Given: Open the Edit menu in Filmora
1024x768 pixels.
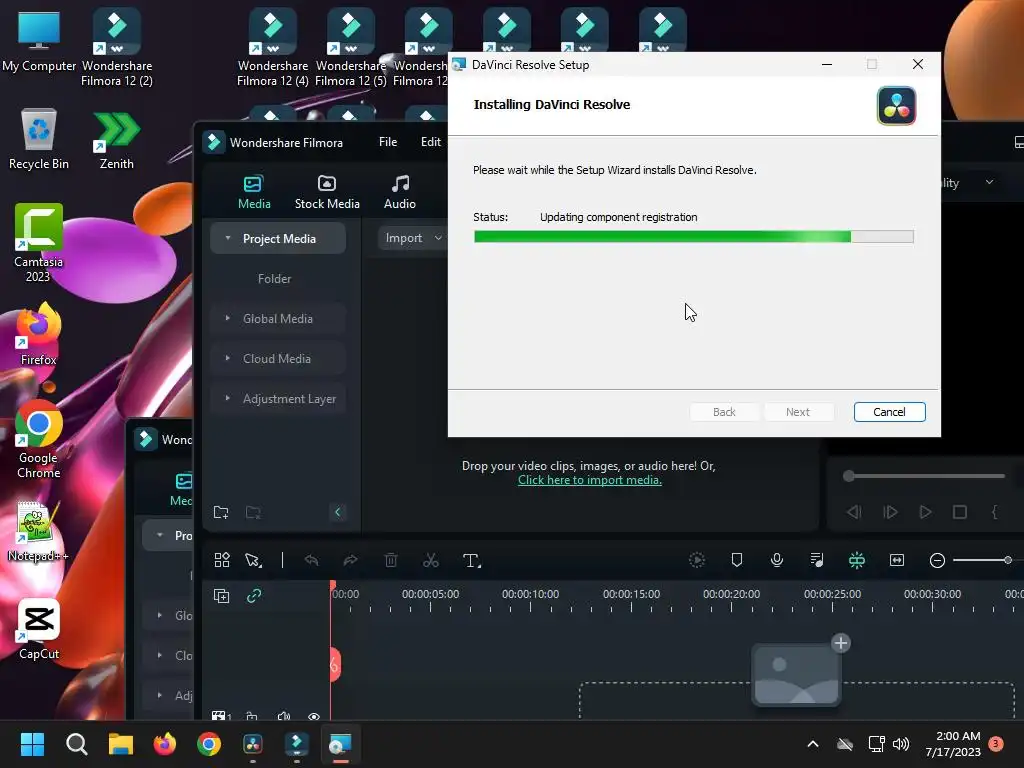Looking at the screenshot, I should (x=430, y=142).
